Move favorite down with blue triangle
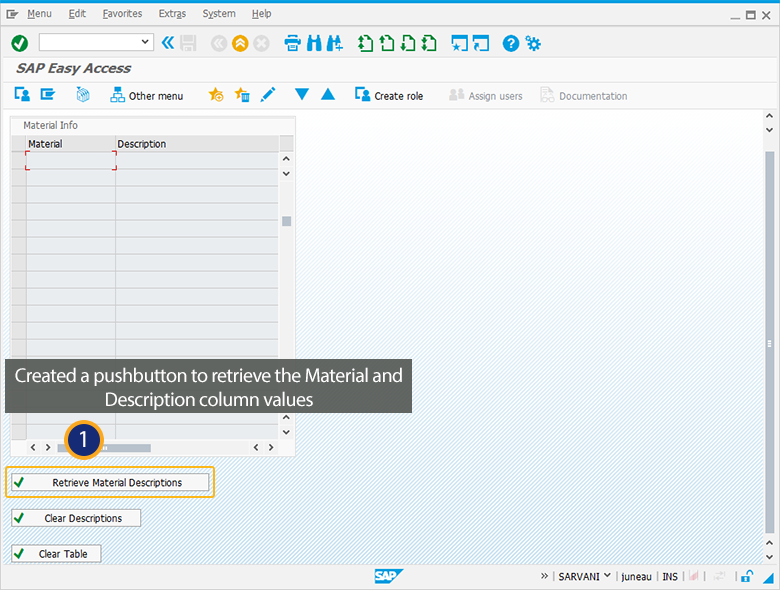 click(301, 94)
